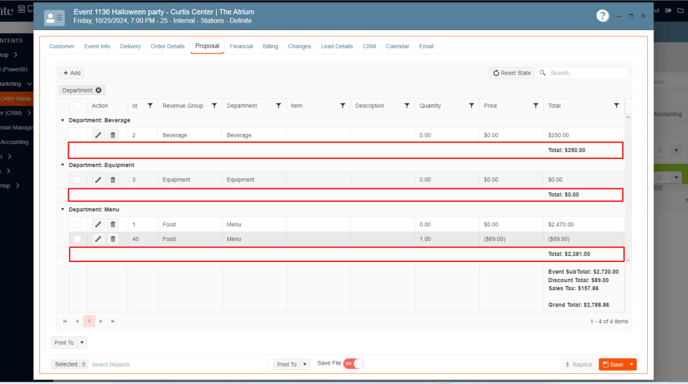
Task: Click the Select Reports field
Action: point(180,365)
